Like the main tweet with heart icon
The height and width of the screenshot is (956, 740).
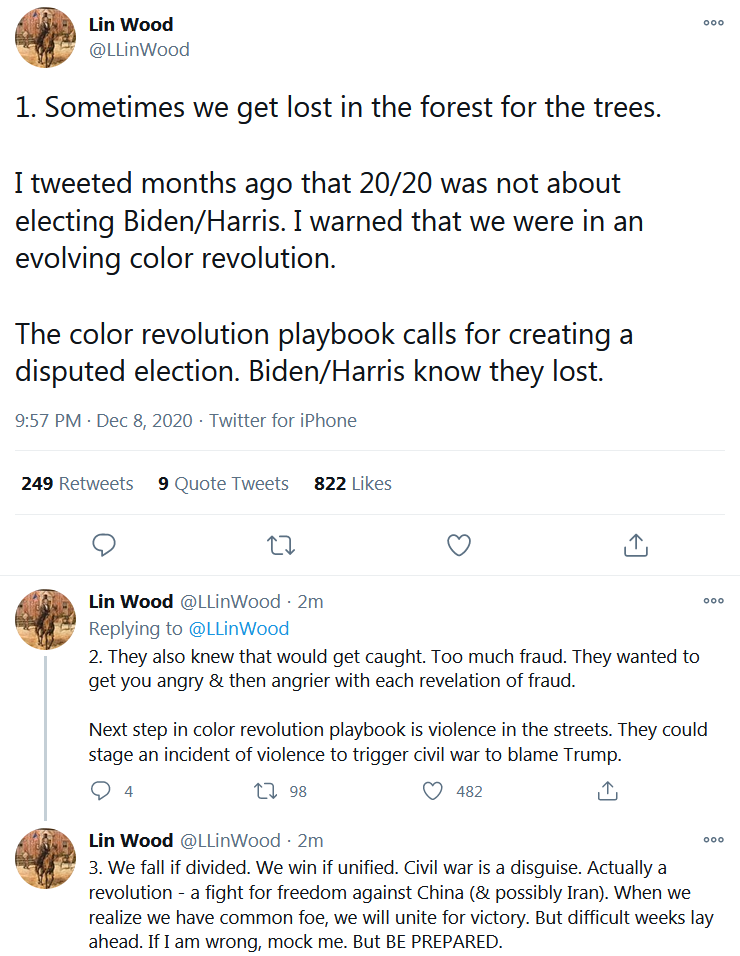pyautogui.click(x=458, y=545)
